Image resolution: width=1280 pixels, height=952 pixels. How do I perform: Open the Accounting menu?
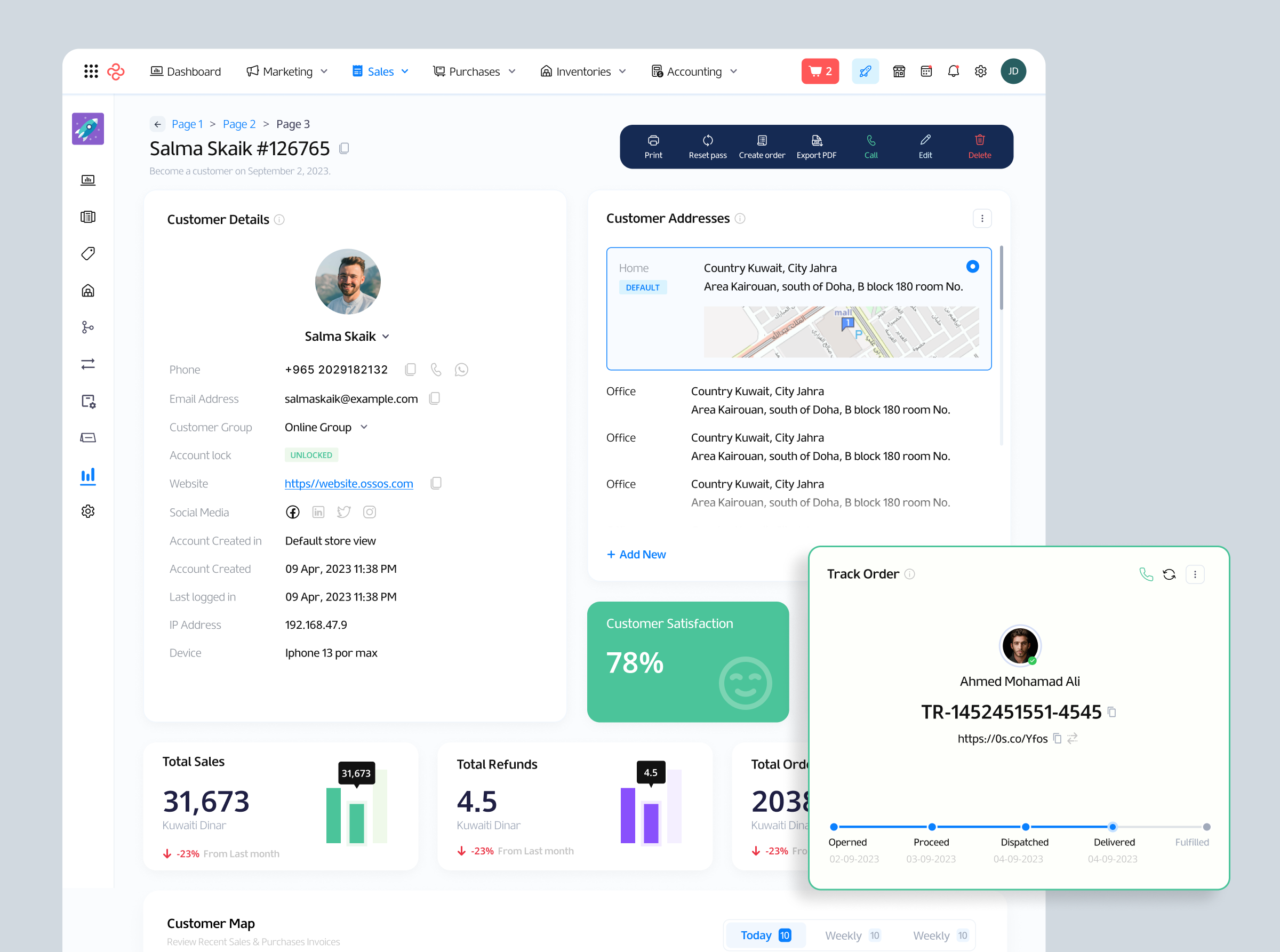(x=693, y=71)
